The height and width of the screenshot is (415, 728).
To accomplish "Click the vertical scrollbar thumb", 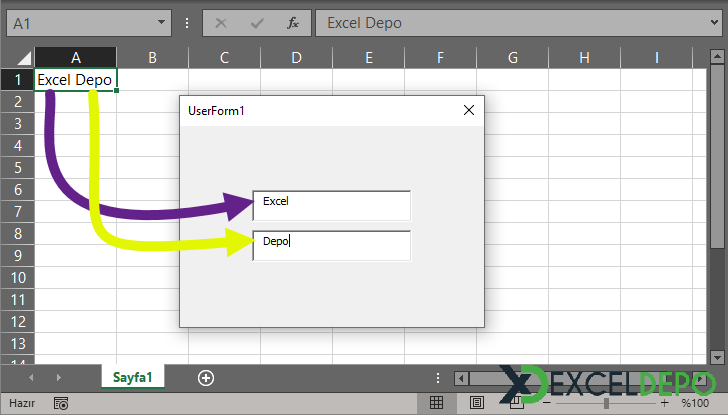I will [717, 157].
